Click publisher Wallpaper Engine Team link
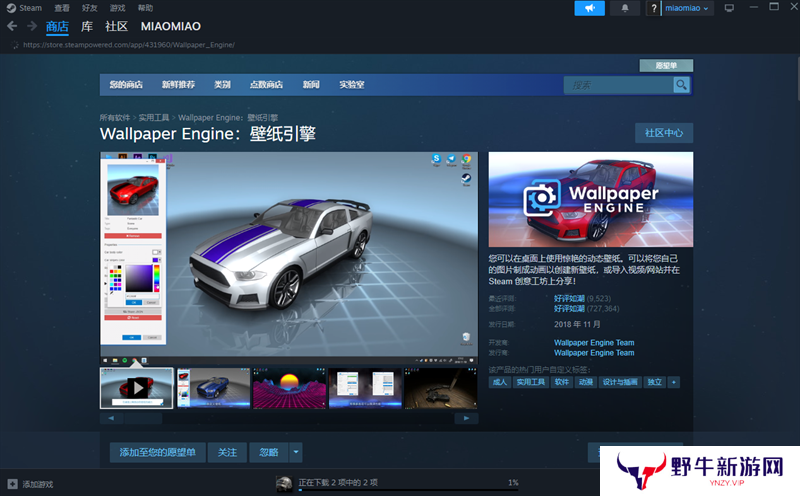800x496 pixels. coord(594,353)
